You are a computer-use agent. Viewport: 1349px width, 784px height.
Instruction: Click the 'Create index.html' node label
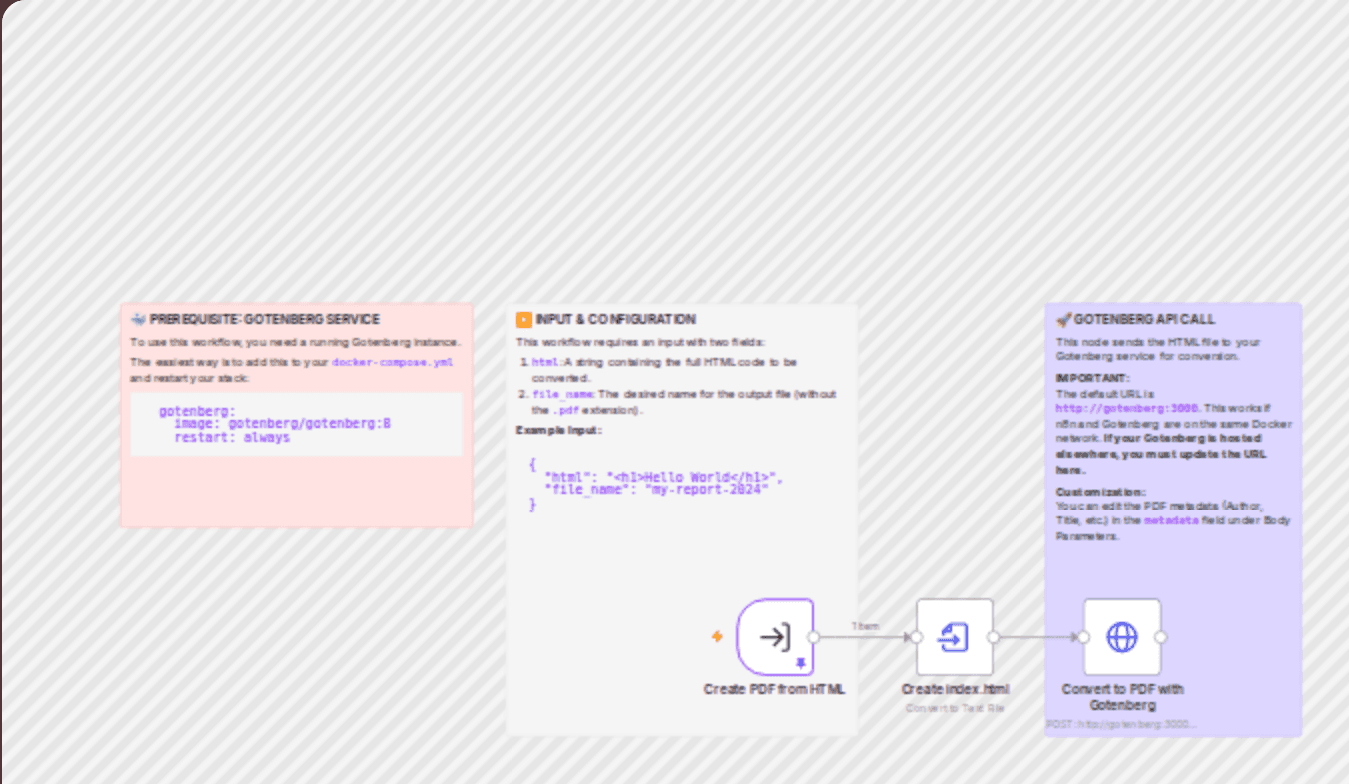point(955,689)
